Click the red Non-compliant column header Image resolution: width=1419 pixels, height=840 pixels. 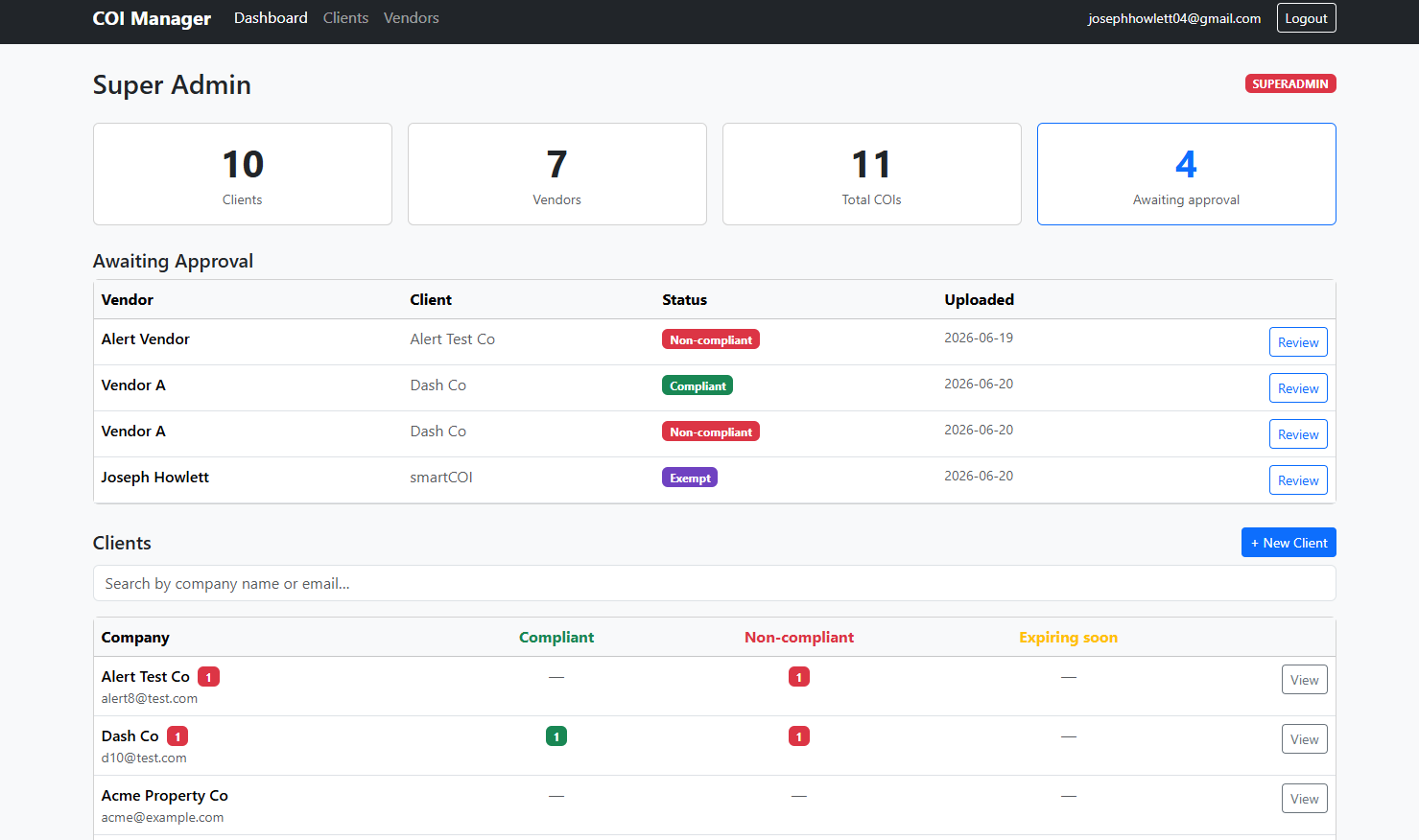pyautogui.click(x=799, y=638)
